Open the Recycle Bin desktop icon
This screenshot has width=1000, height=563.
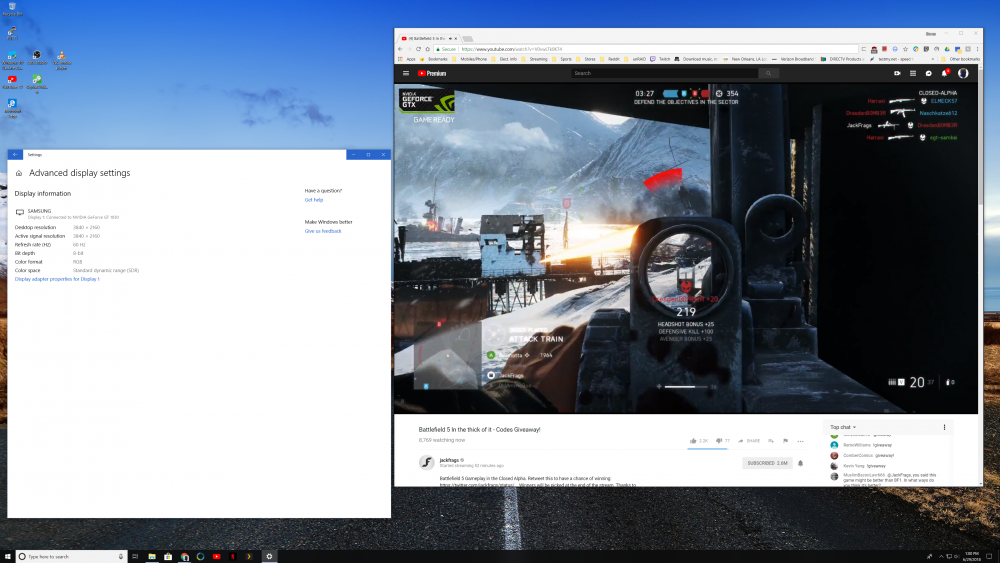click(12, 9)
